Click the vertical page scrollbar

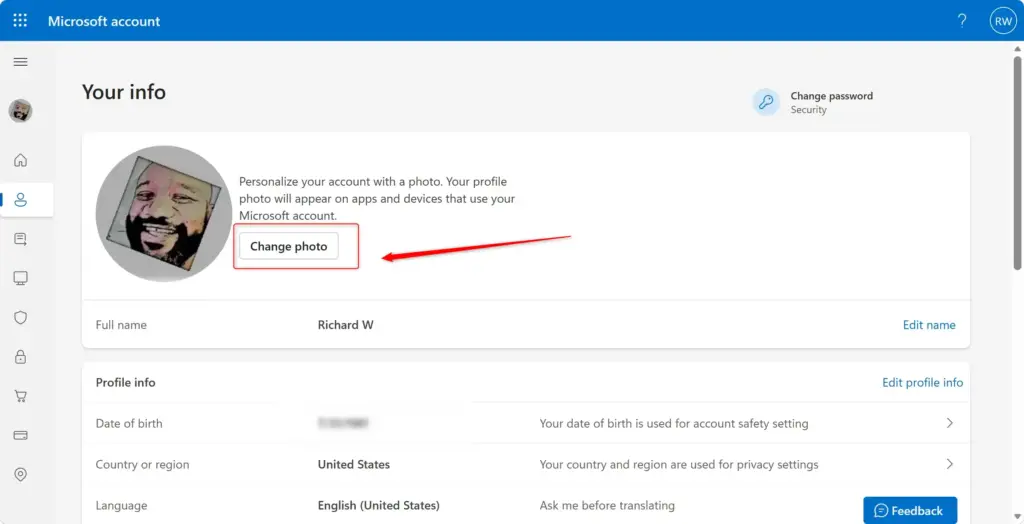pyautogui.click(x=1017, y=163)
